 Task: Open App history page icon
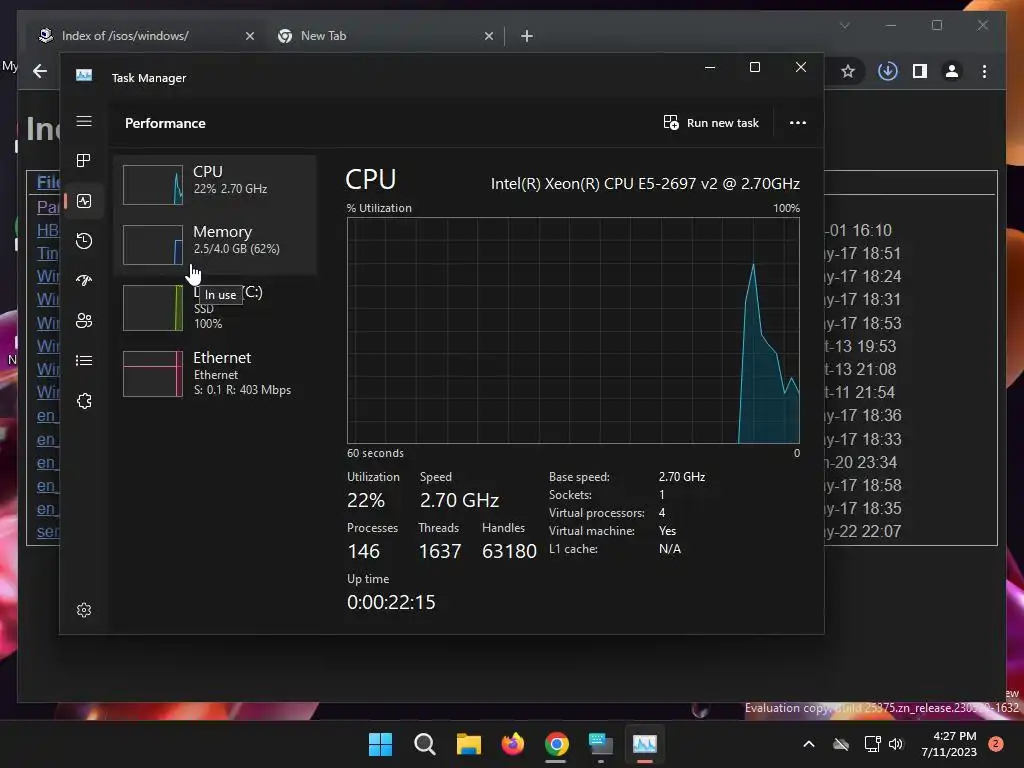point(84,241)
